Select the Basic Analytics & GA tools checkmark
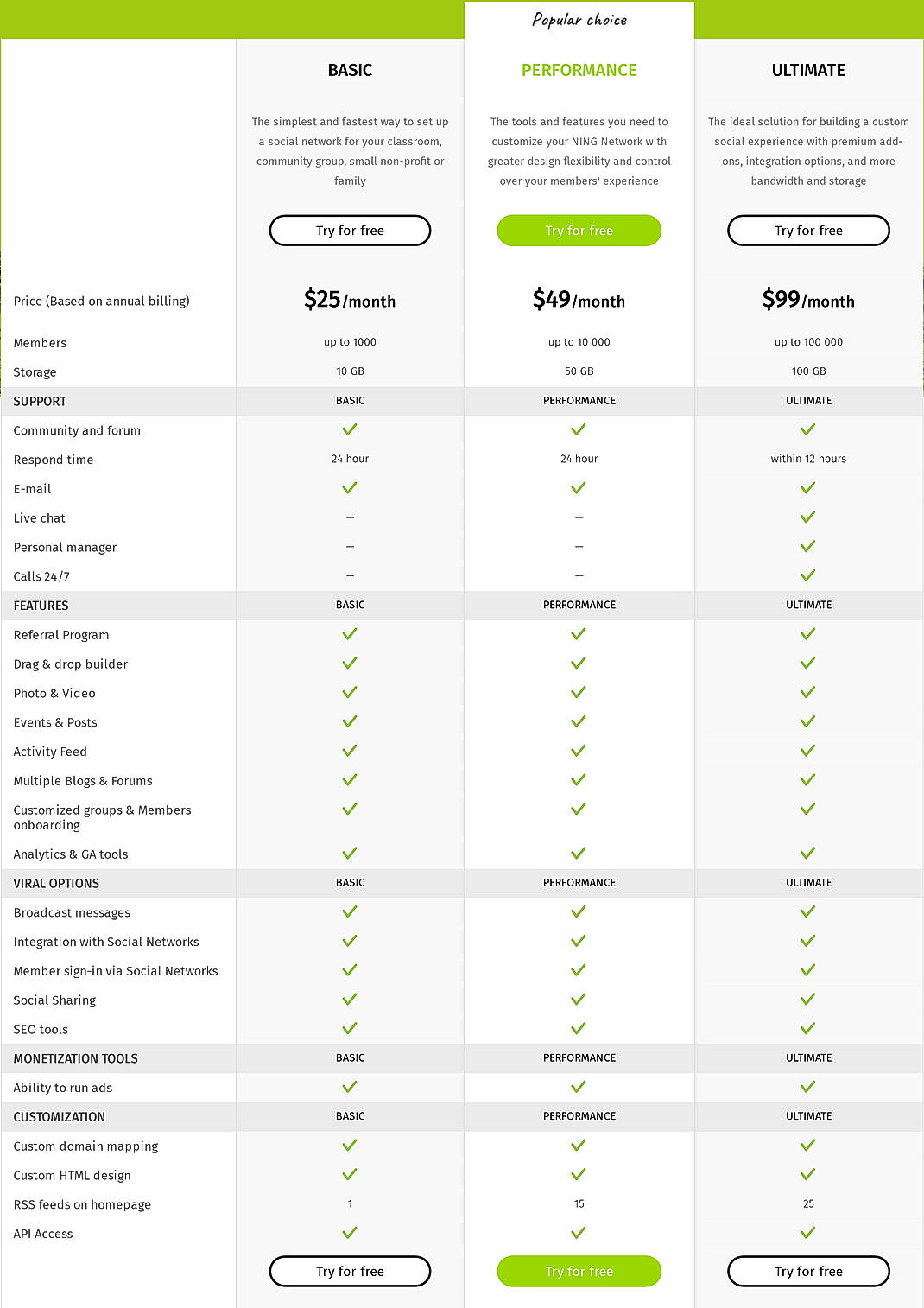The height and width of the screenshot is (1308, 924). [349, 852]
